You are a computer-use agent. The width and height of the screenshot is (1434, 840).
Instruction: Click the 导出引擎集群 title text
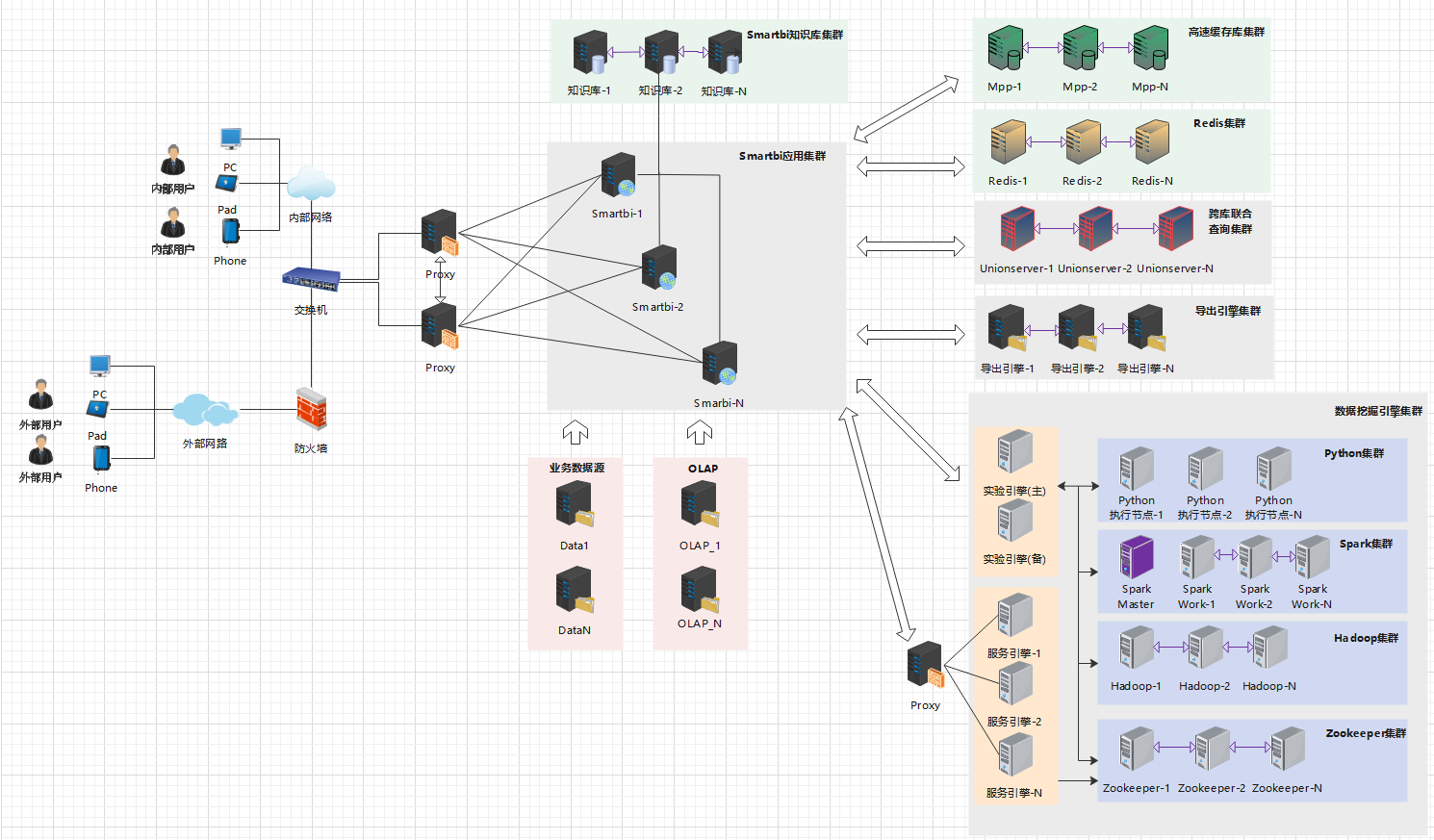(1228, 311)
